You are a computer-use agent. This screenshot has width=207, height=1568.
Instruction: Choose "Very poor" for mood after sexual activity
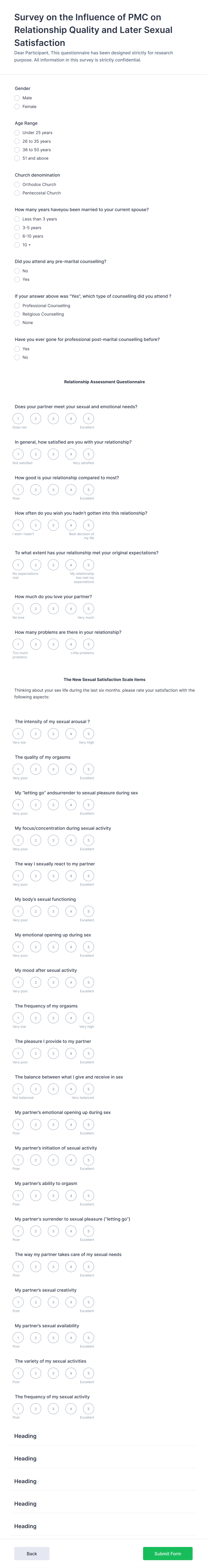point(18,983)
